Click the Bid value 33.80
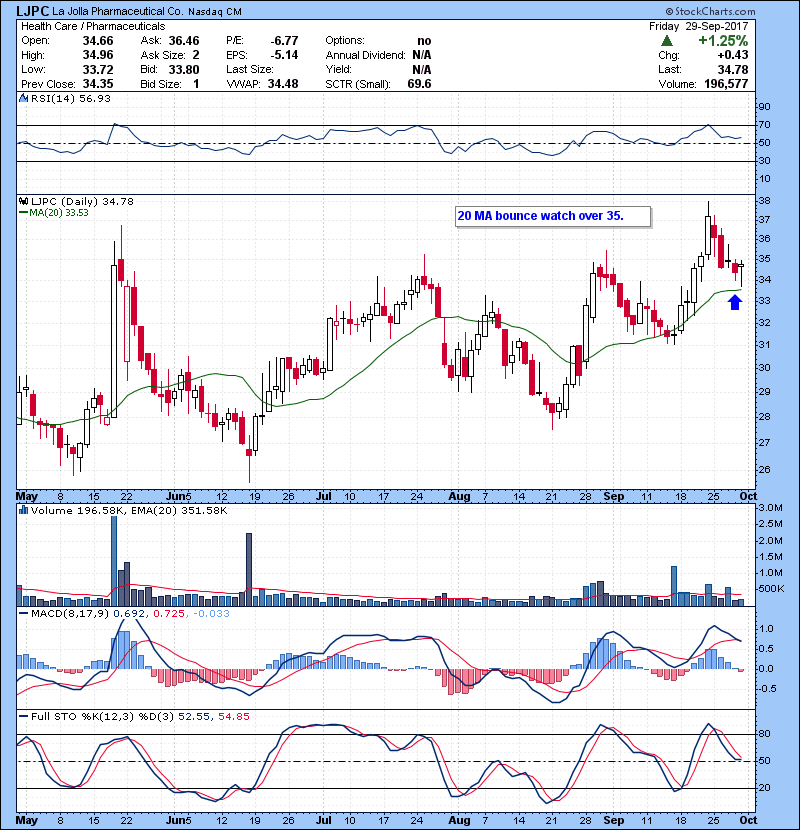Viewport: 800px width, 830px height. (x=184, y=69)
